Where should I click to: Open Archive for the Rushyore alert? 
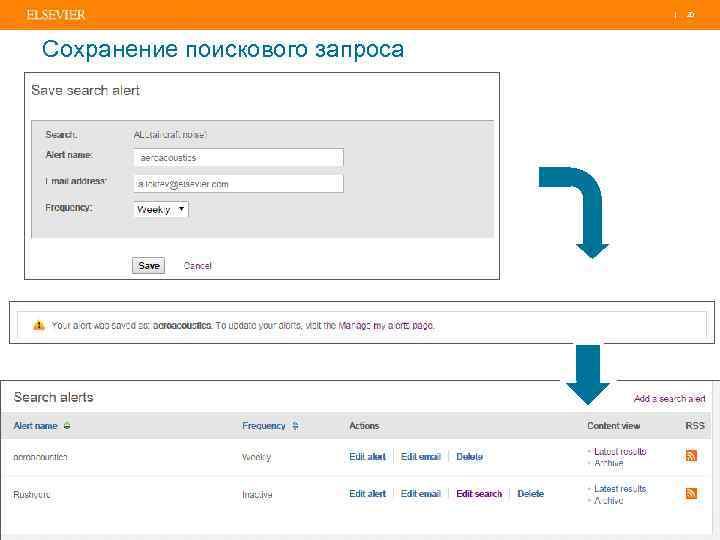[x=608, y=500]
